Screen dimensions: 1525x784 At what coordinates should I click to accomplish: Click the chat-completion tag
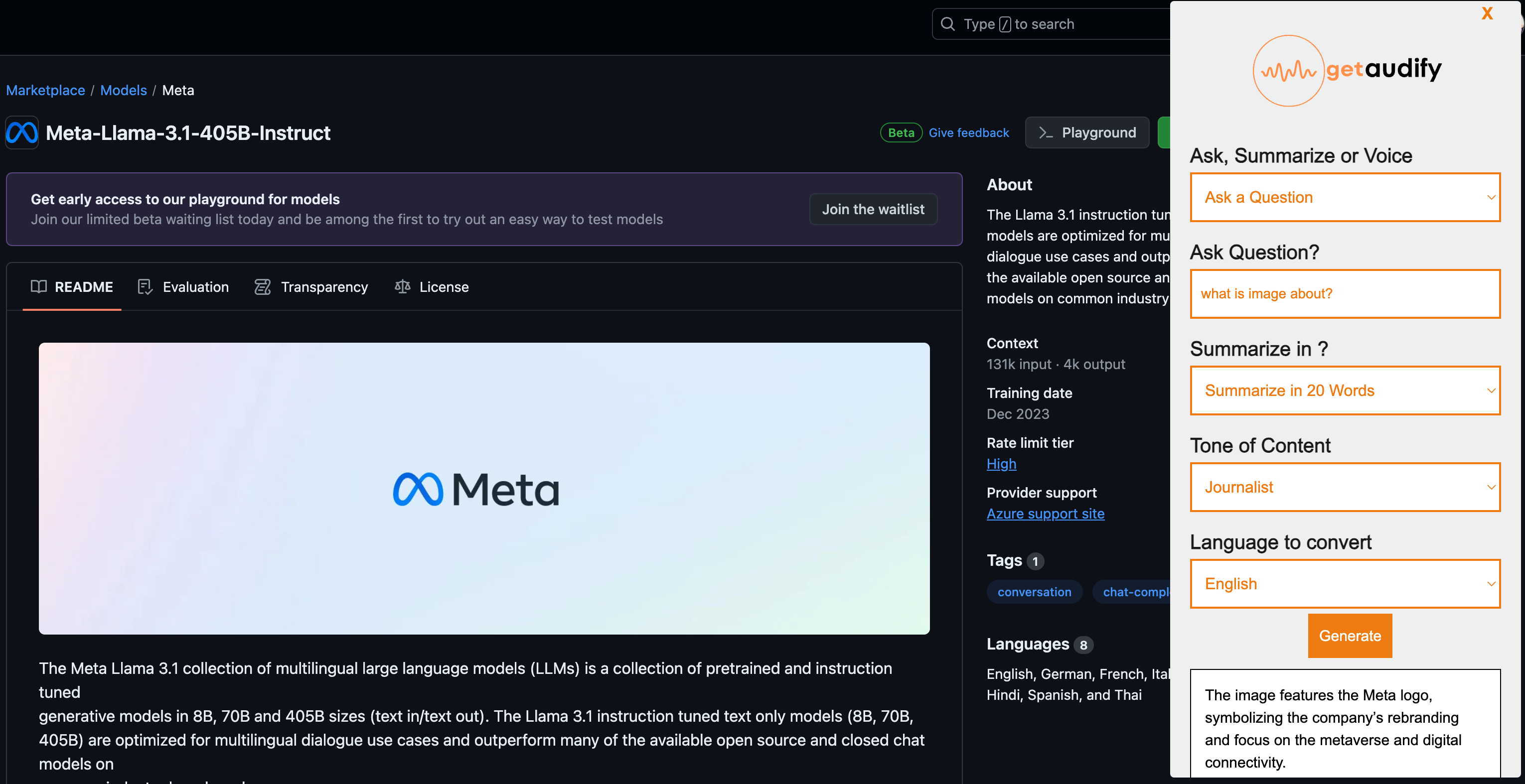tap(1131, 592)
